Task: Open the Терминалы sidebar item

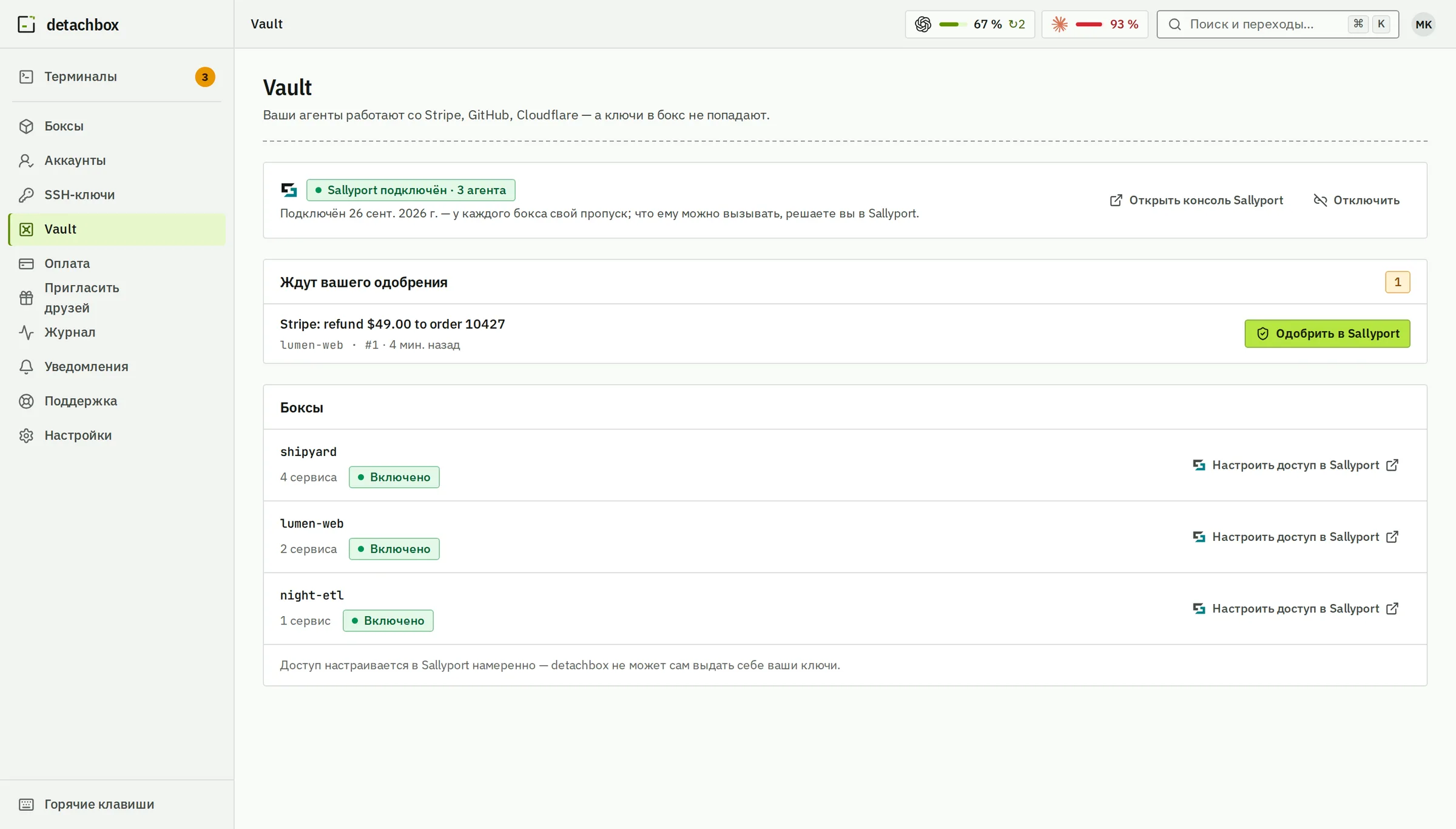Action: click(x=116, y=76)
